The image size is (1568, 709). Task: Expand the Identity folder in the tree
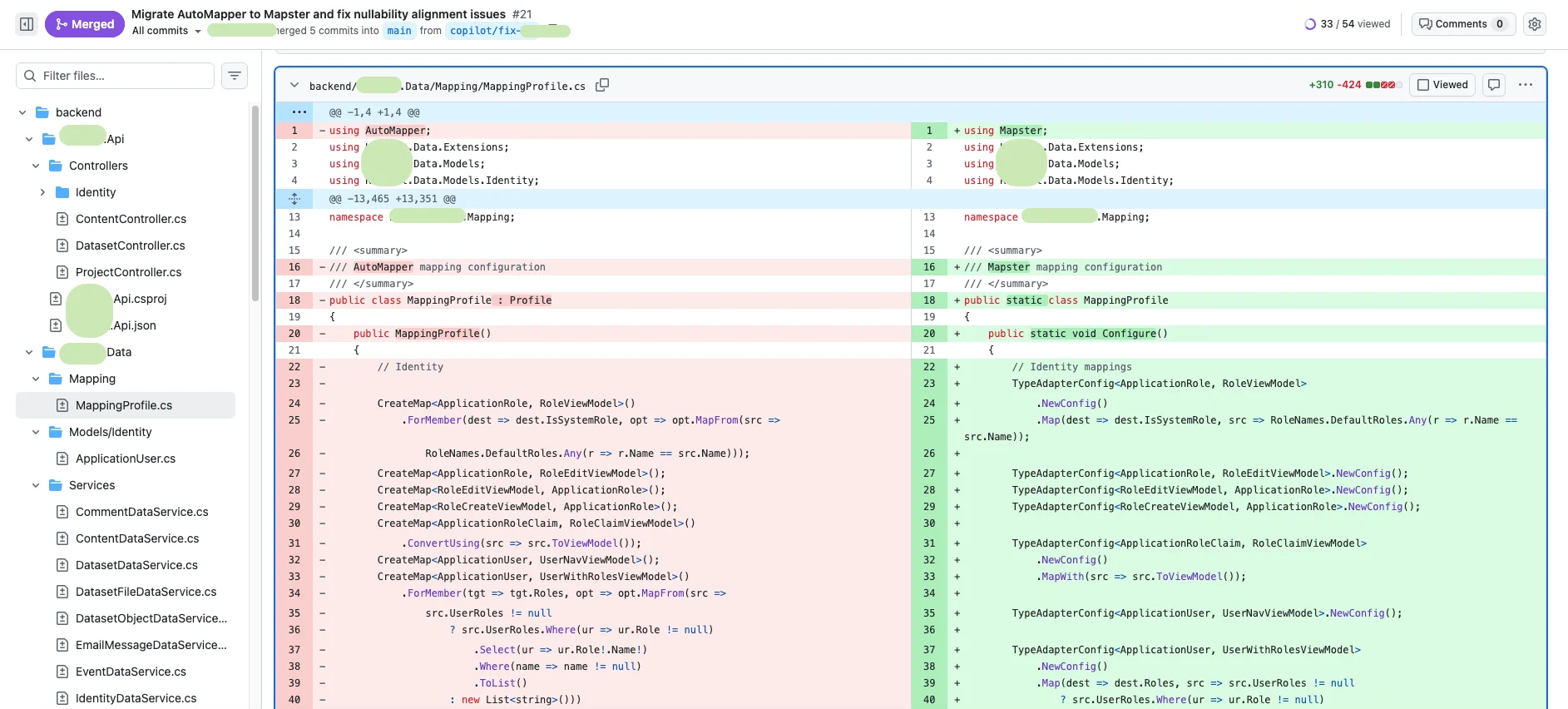tap(42, 192)
